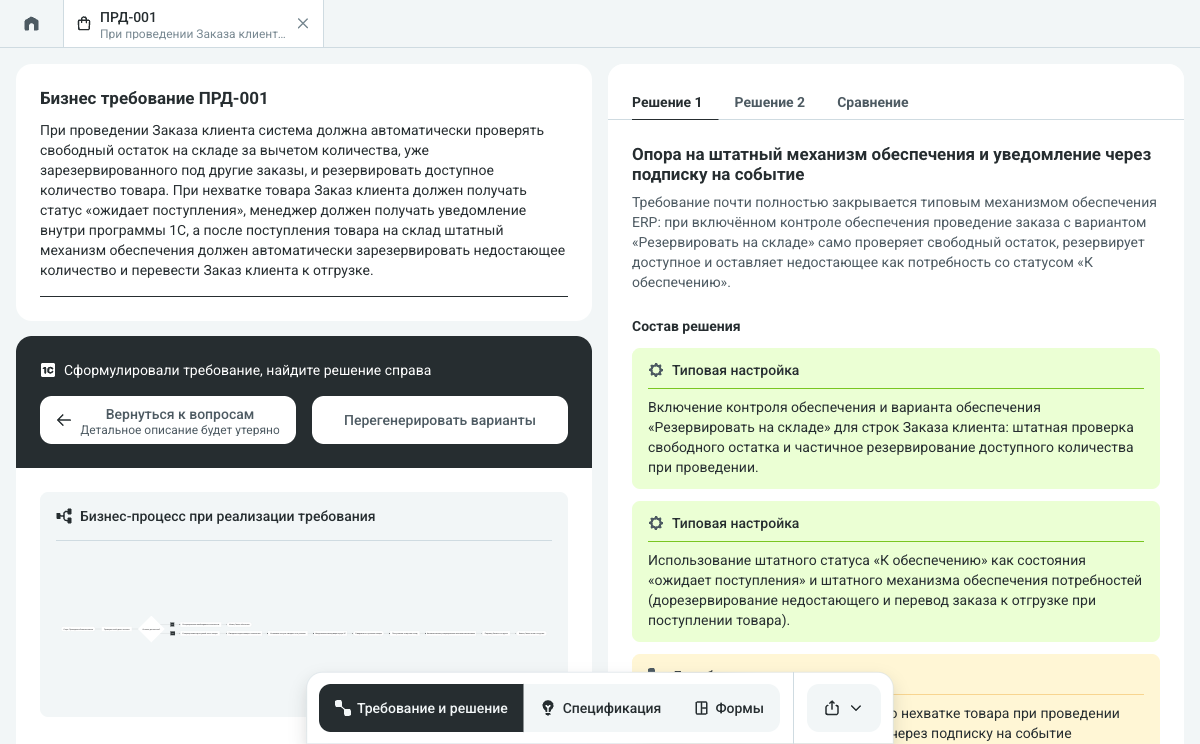Close the ПРД-001 tab
The width and height of the screenshot is (1200, 744).
click(303, 24)
